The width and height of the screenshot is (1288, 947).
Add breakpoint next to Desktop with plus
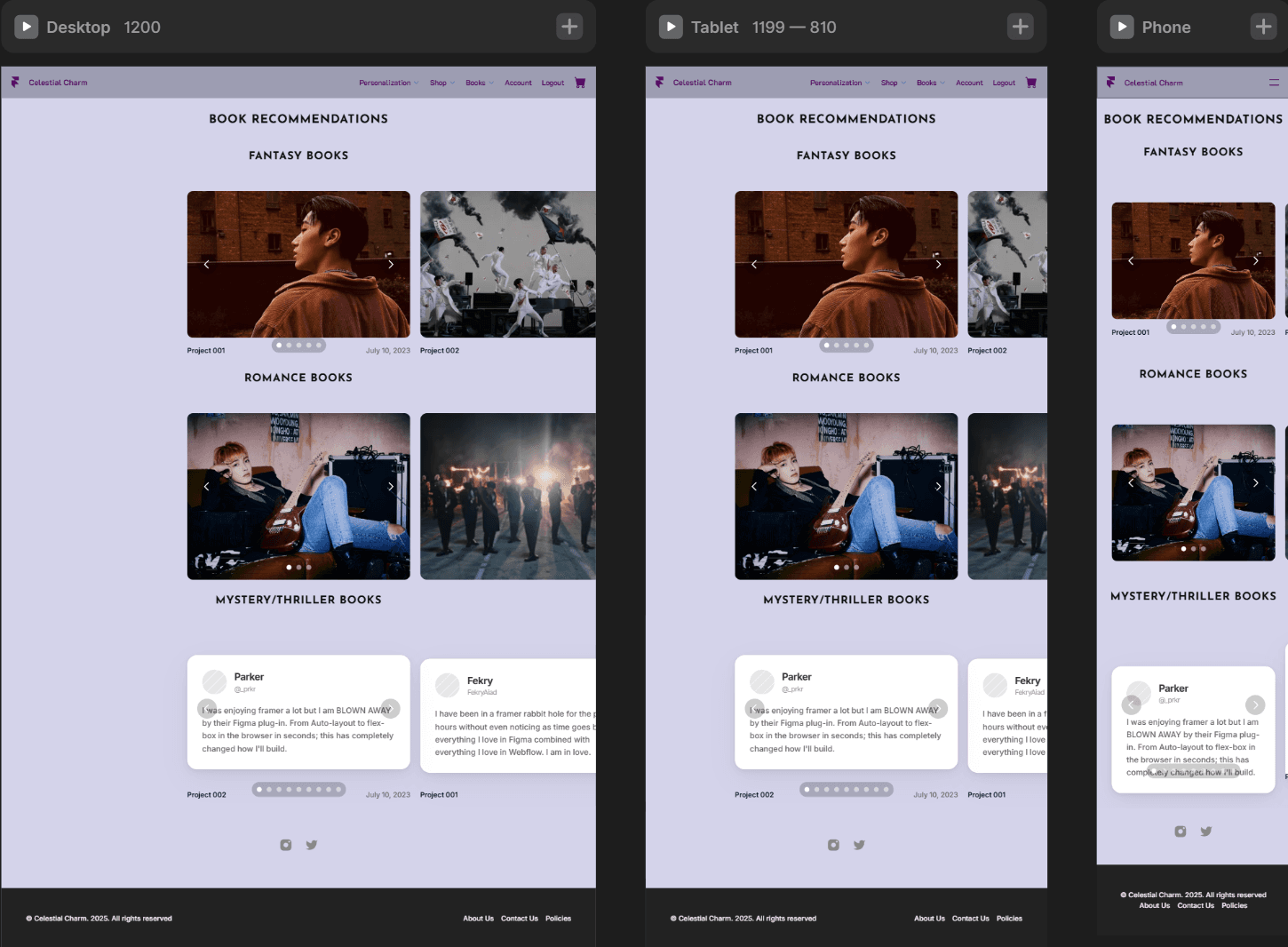(569, 27)
